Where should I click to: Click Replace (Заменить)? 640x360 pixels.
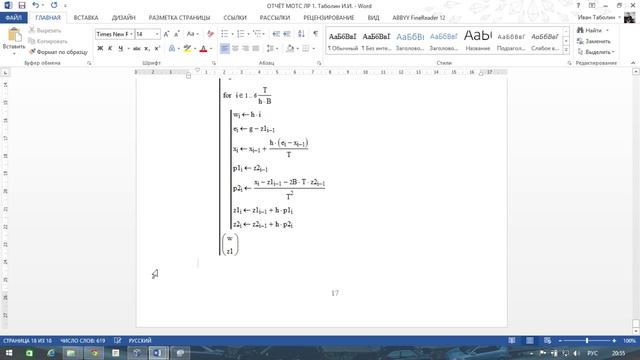[x=594, y=41]
